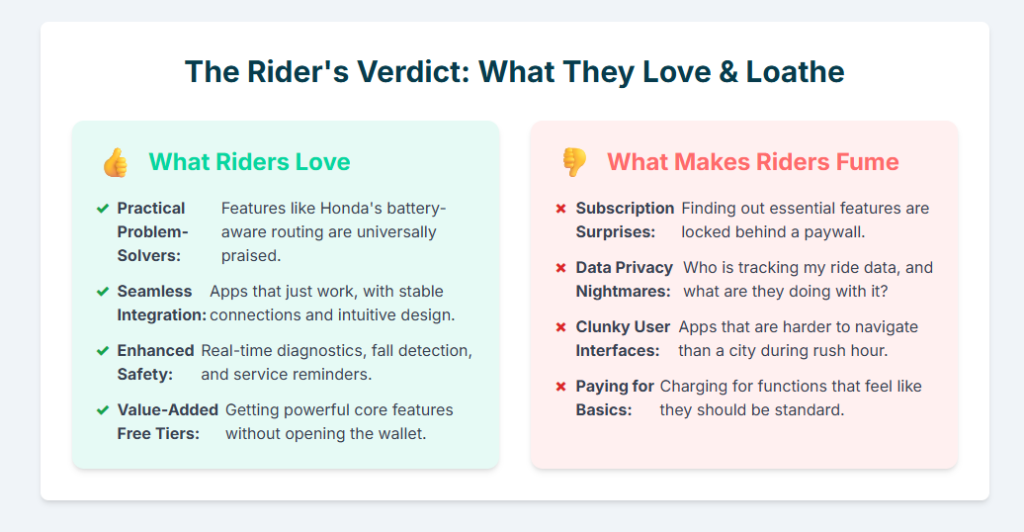Click the green checkmark beside Seamless Integration
This screenshot has height=532, width=1024.
(102, 292)
